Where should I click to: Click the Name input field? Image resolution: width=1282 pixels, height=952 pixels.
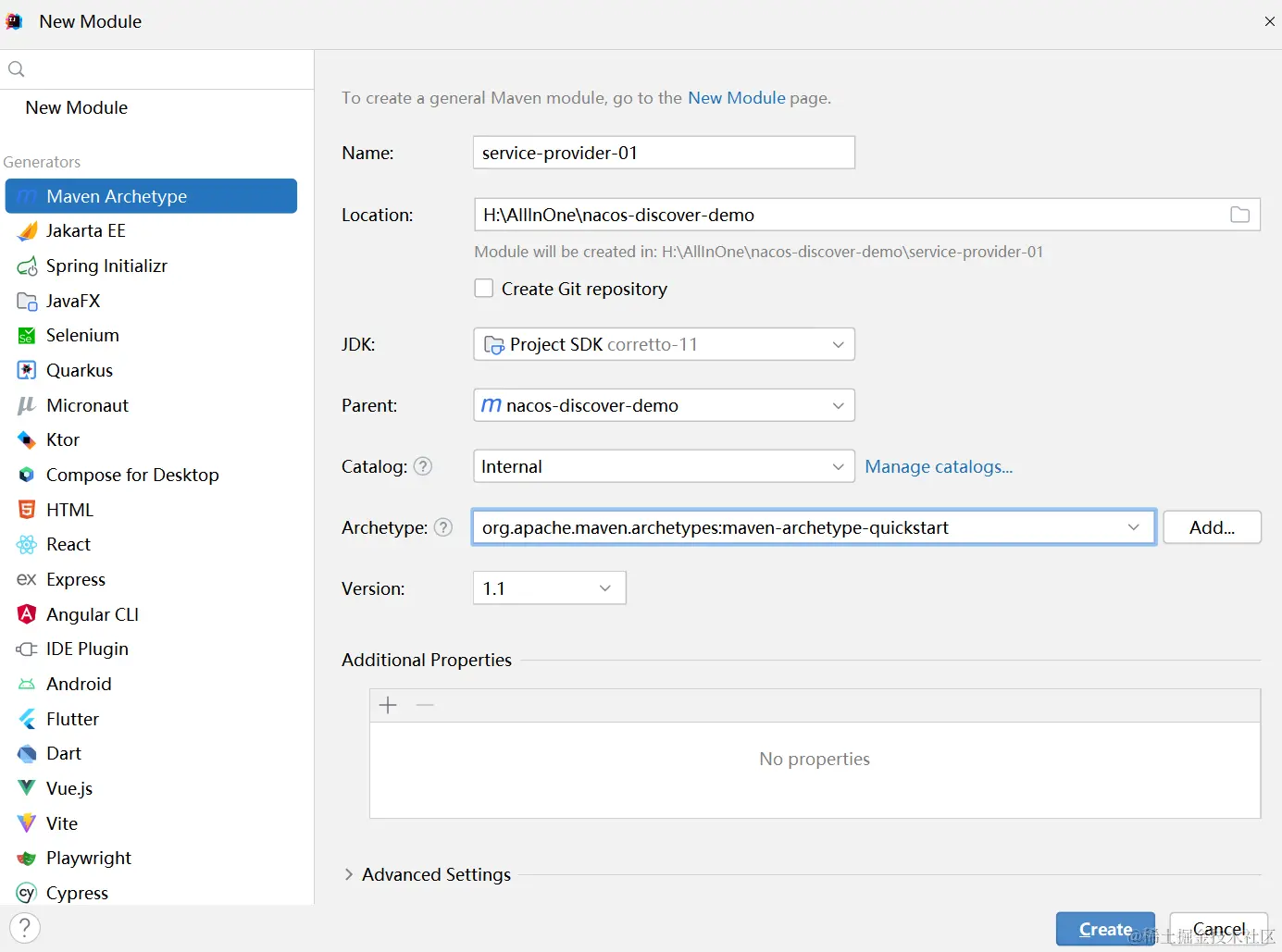point(663,153)
